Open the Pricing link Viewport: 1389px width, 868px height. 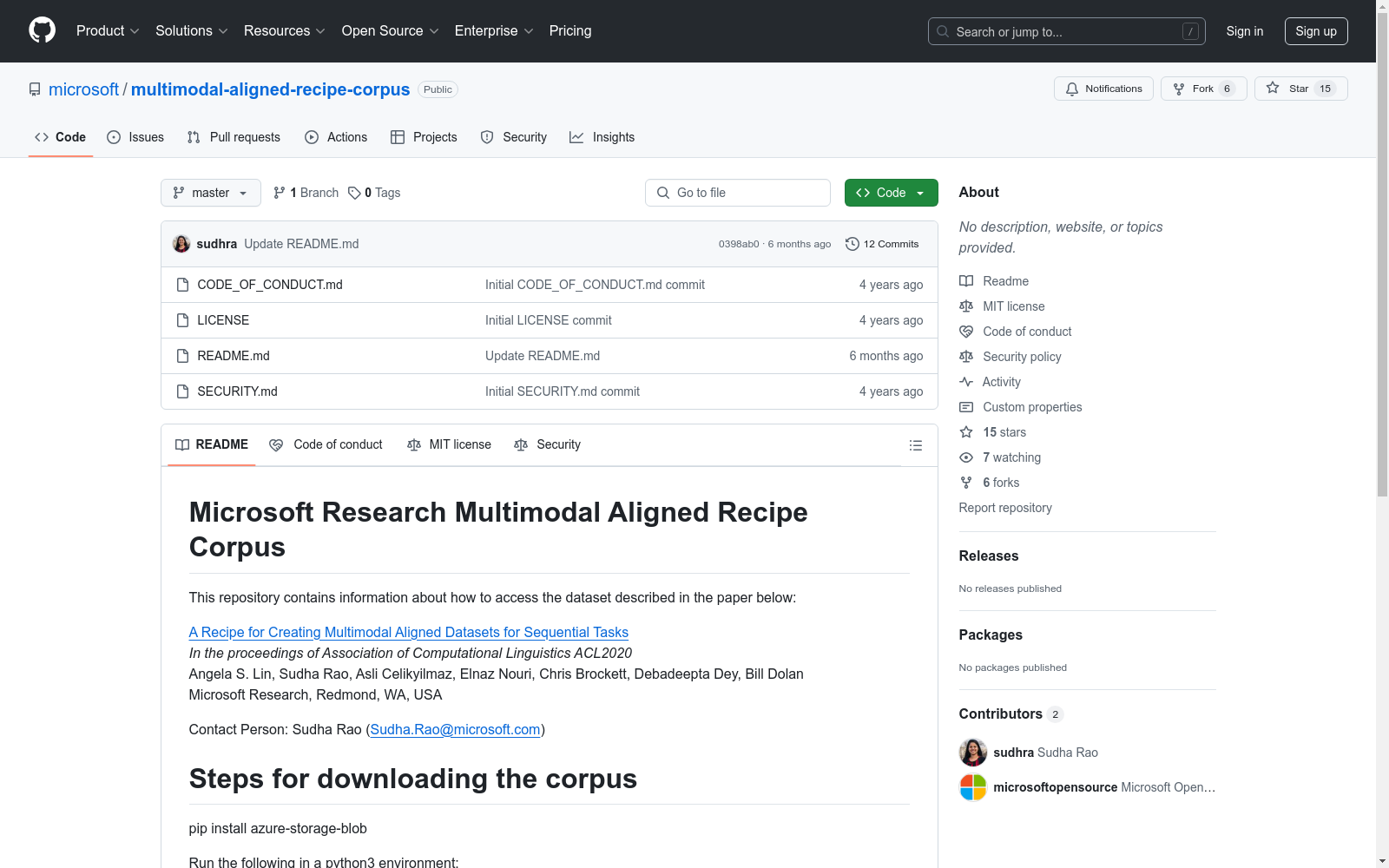pyautogui.click(x=570, y=31)
